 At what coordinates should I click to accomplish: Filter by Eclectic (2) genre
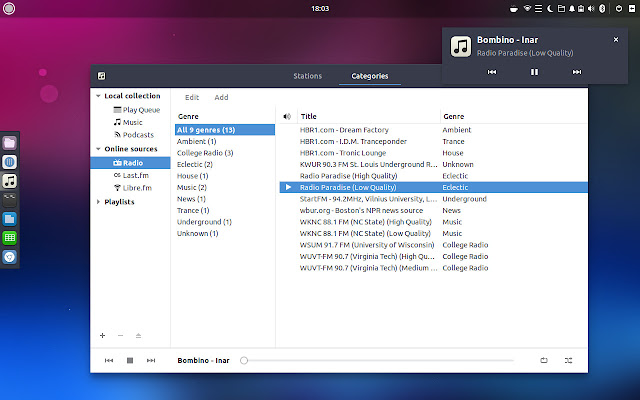195,164
